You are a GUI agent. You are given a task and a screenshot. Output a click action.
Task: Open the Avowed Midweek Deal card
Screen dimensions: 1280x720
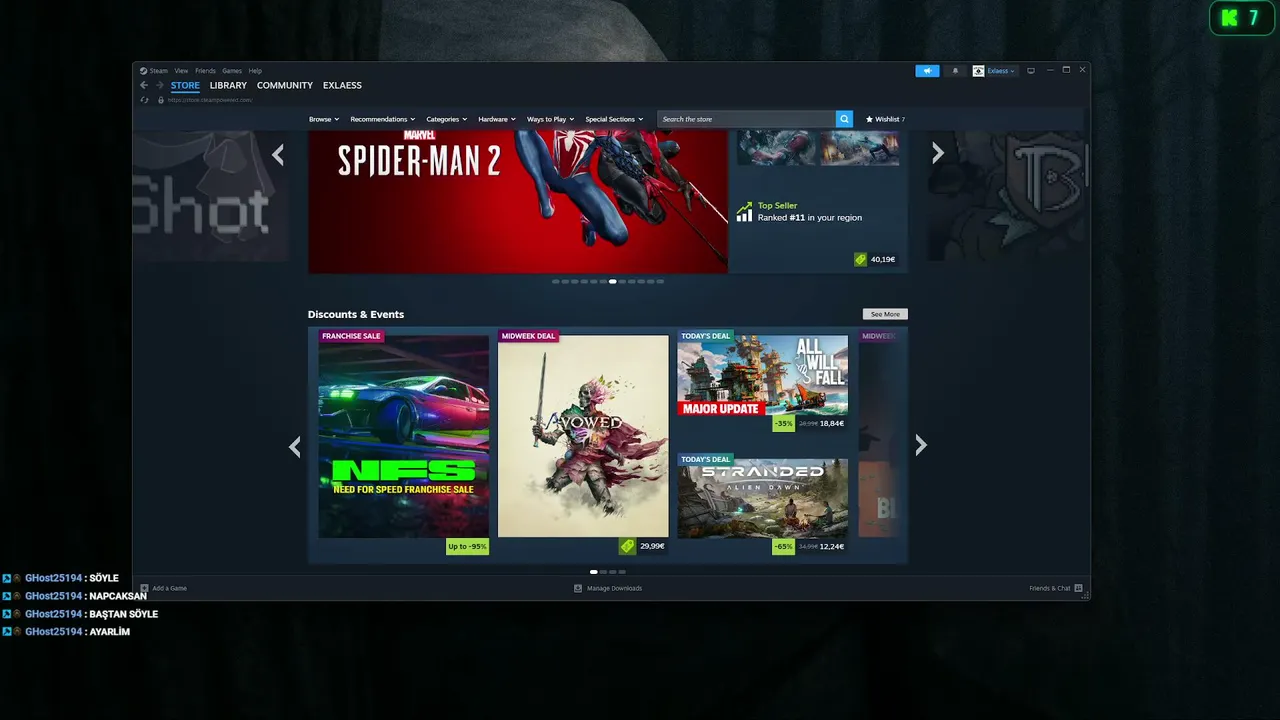tap(583, 436)
